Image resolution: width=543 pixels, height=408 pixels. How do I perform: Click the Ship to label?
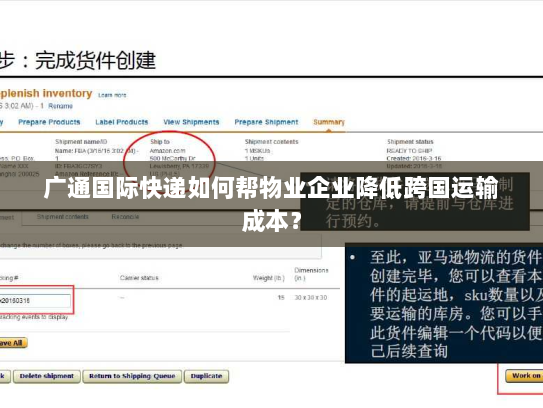160,142
